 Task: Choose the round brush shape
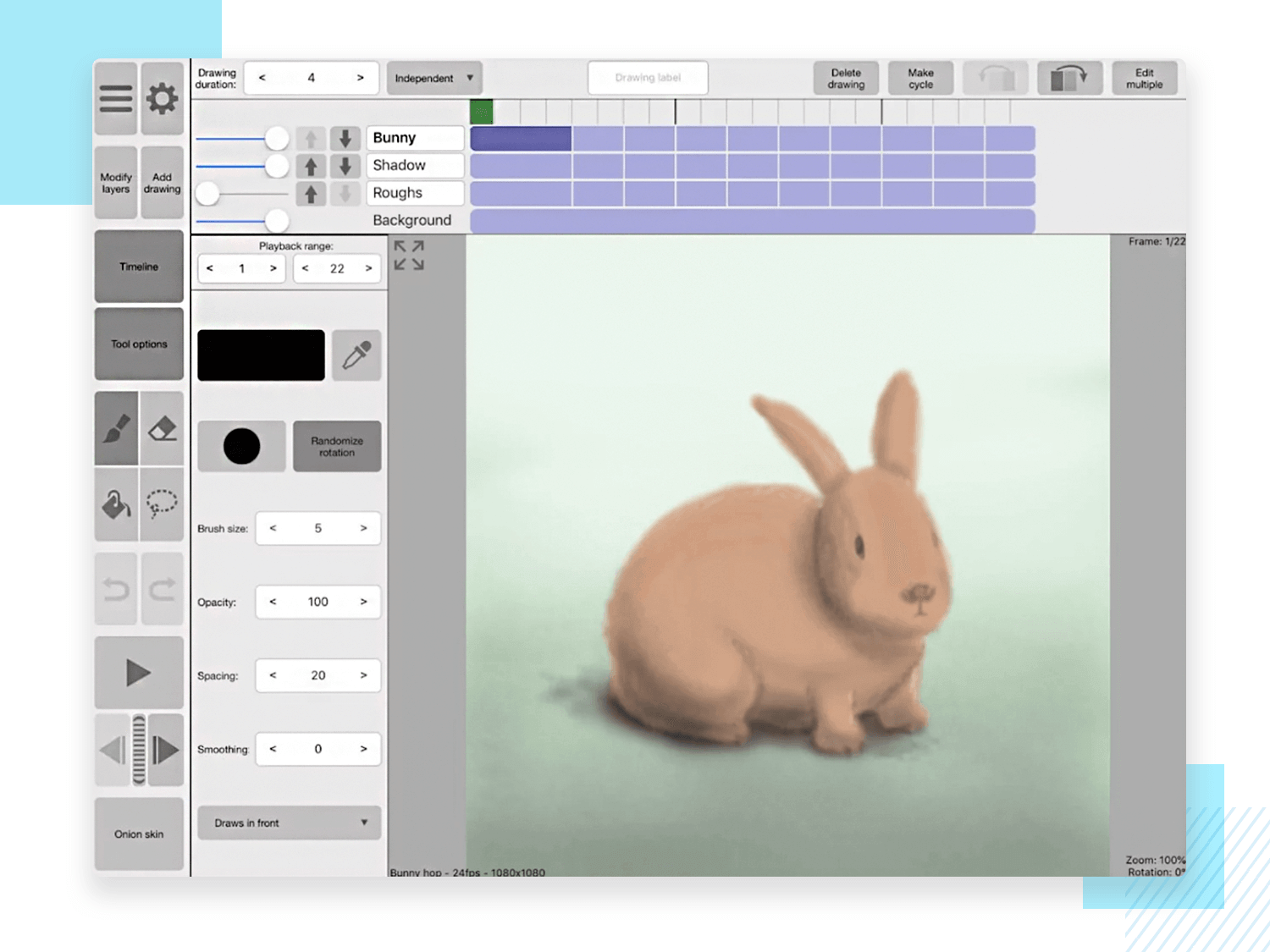[241, 446]
